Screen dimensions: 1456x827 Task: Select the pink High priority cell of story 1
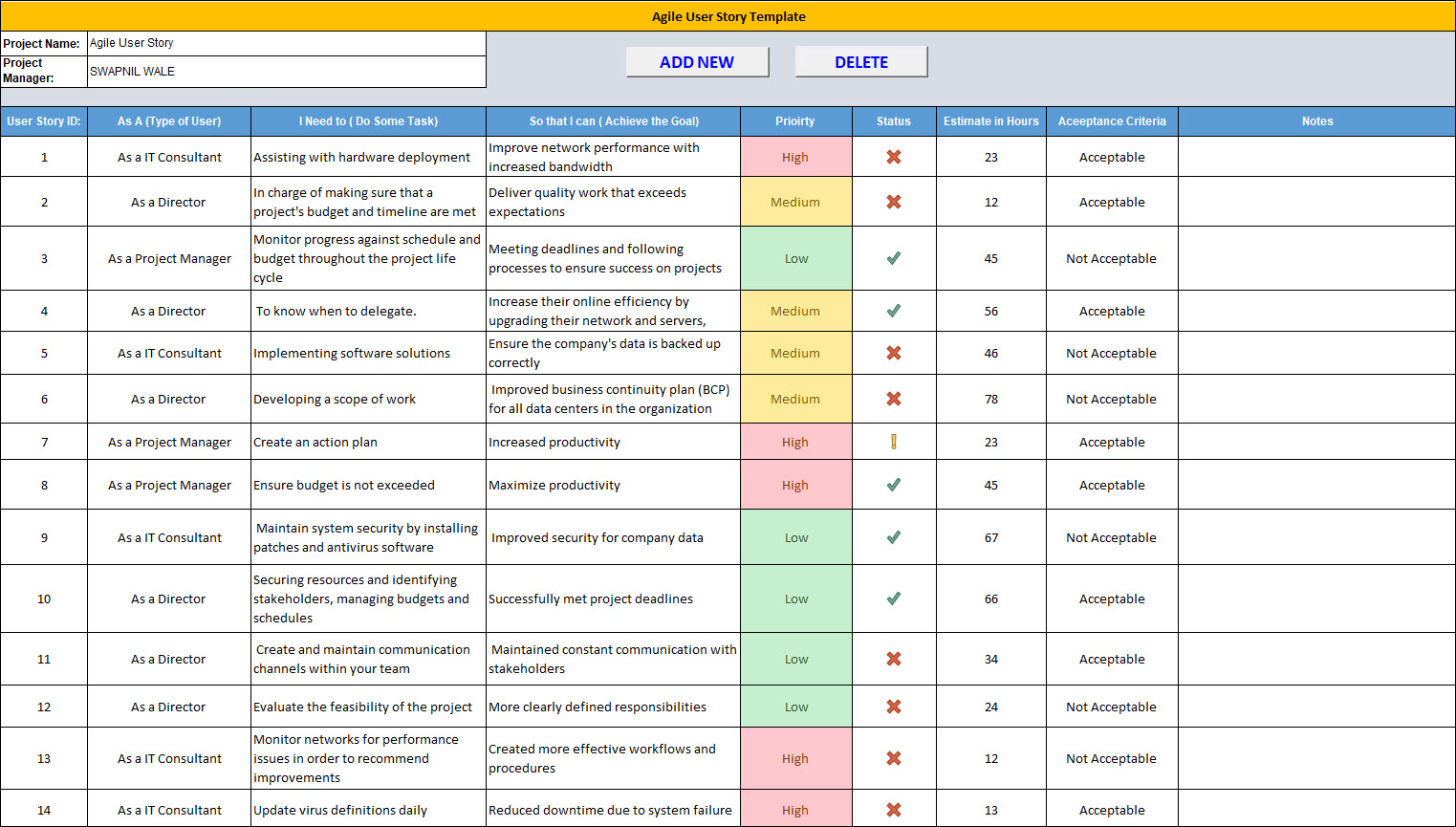tap(795, 157)
